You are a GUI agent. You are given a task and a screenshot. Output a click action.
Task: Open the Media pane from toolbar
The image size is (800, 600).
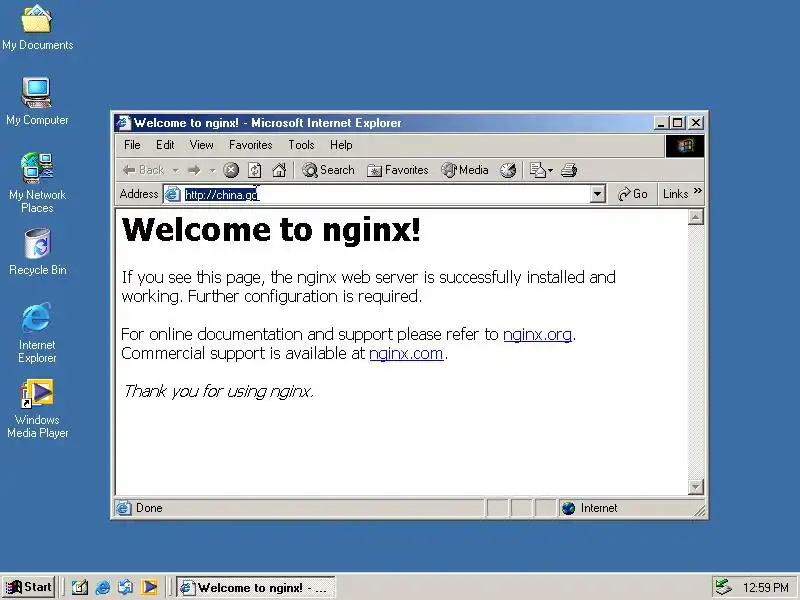click(465, 170)
